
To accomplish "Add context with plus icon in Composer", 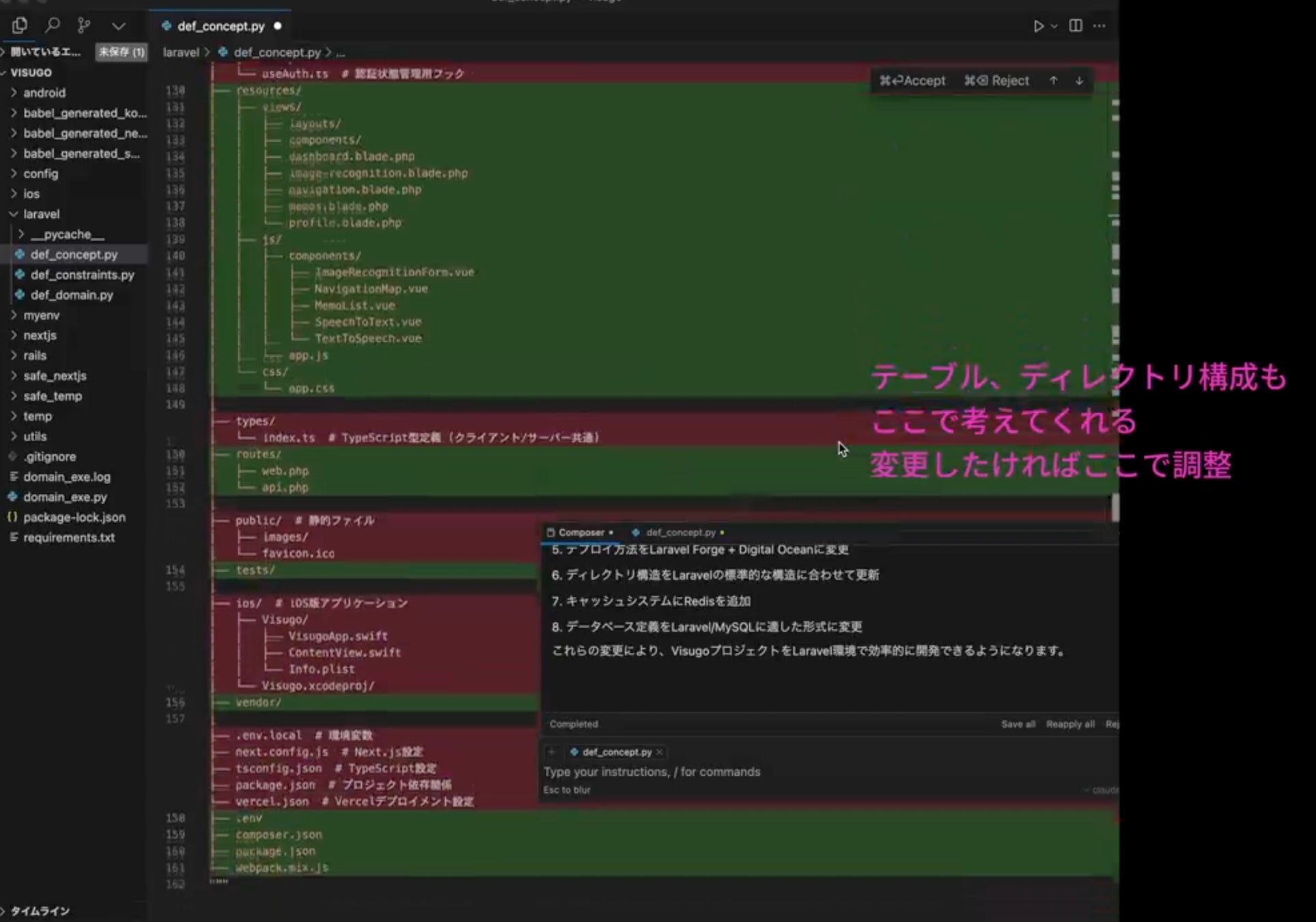I will (x=552, y=752).
